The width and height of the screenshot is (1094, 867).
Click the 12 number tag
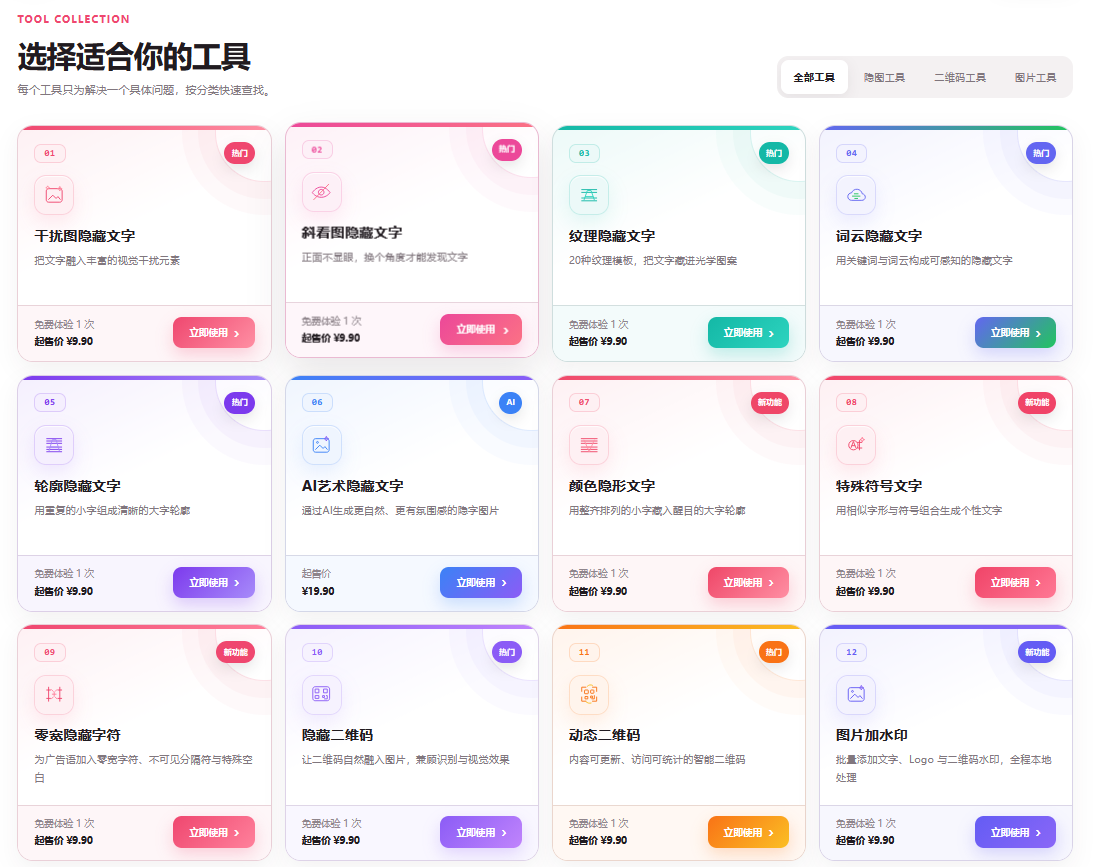851,652
